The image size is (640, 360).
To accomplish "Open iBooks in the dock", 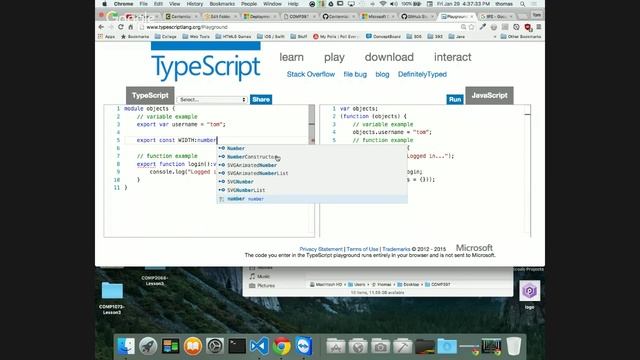I will [193, 346].
